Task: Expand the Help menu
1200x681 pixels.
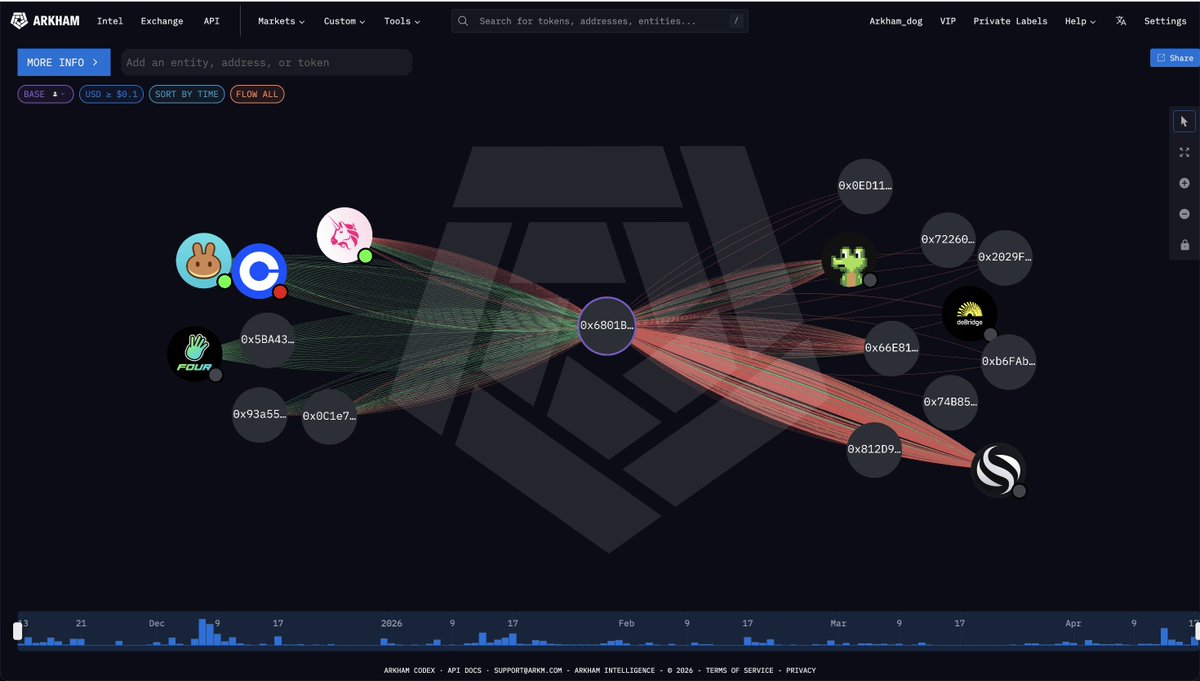Action: pyautogui.click(x=1080, y=21)
